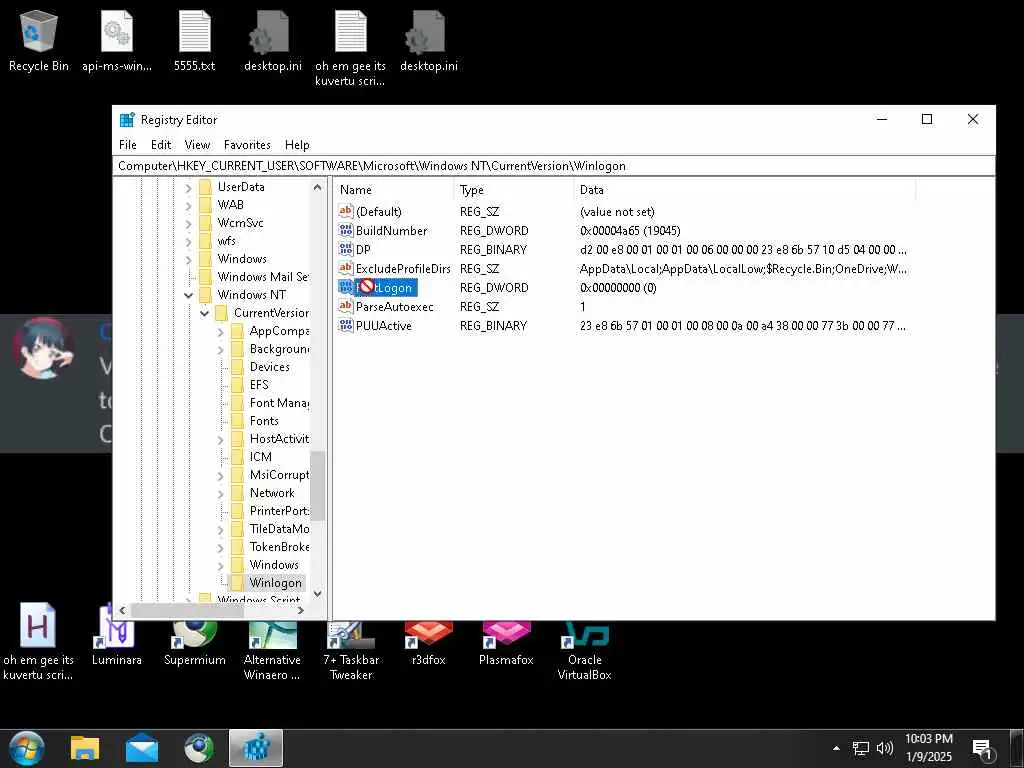Open the Edit menu
The image size is (1024, 768).
[161, 145]
